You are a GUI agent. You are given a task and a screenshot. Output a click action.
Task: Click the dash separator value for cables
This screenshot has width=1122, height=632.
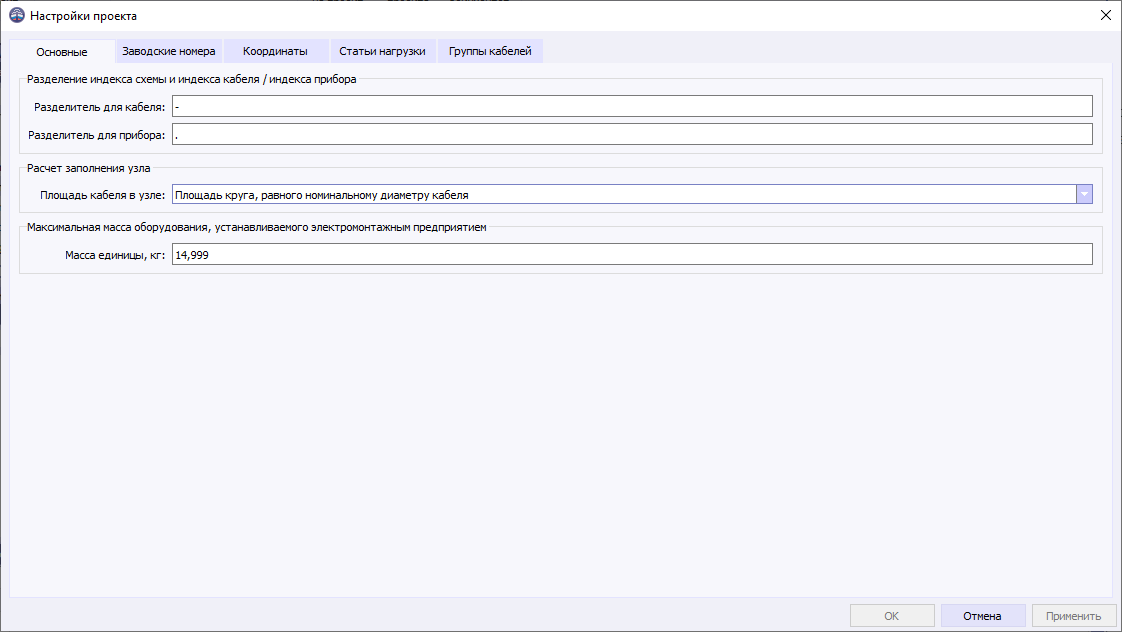[x=178, y=105]
